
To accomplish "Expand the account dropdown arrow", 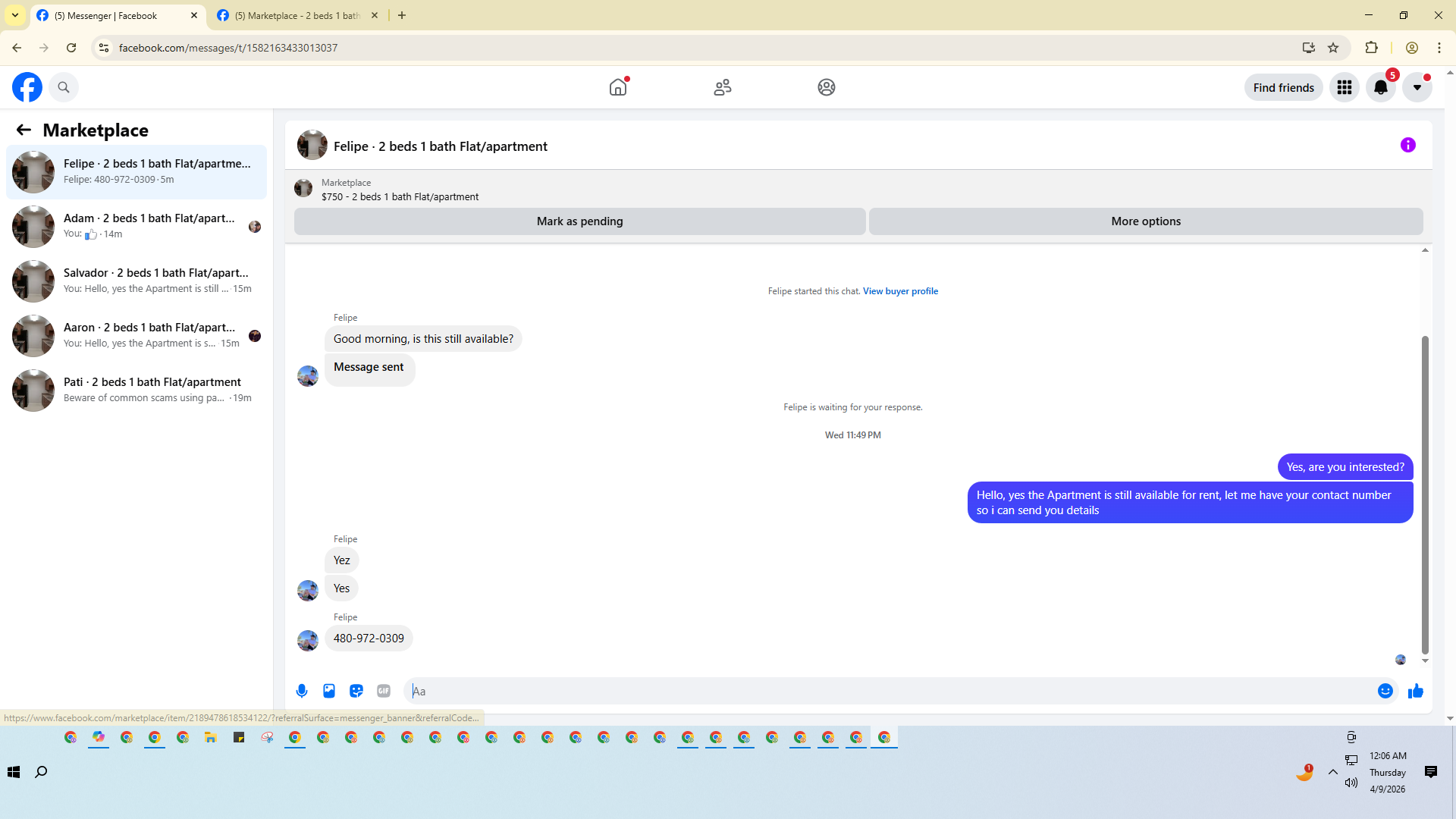I will tap(1417, 88).
